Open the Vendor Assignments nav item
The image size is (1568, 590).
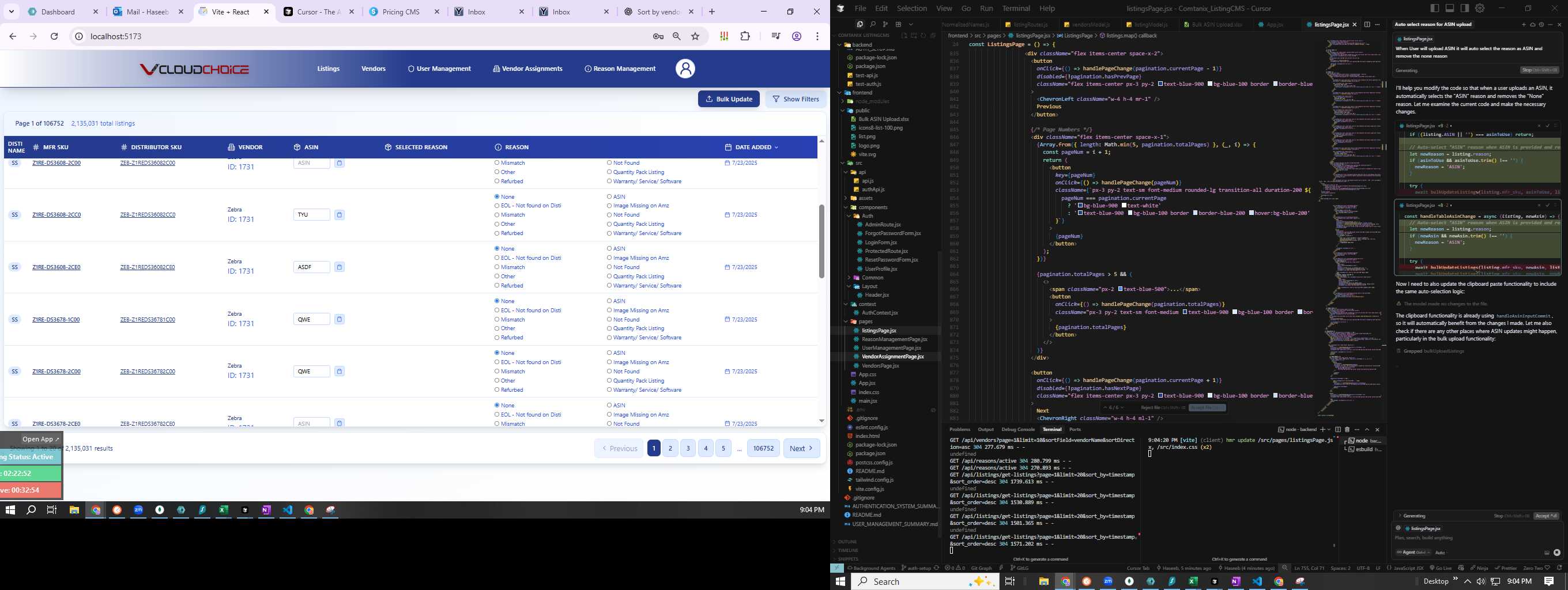527,69
